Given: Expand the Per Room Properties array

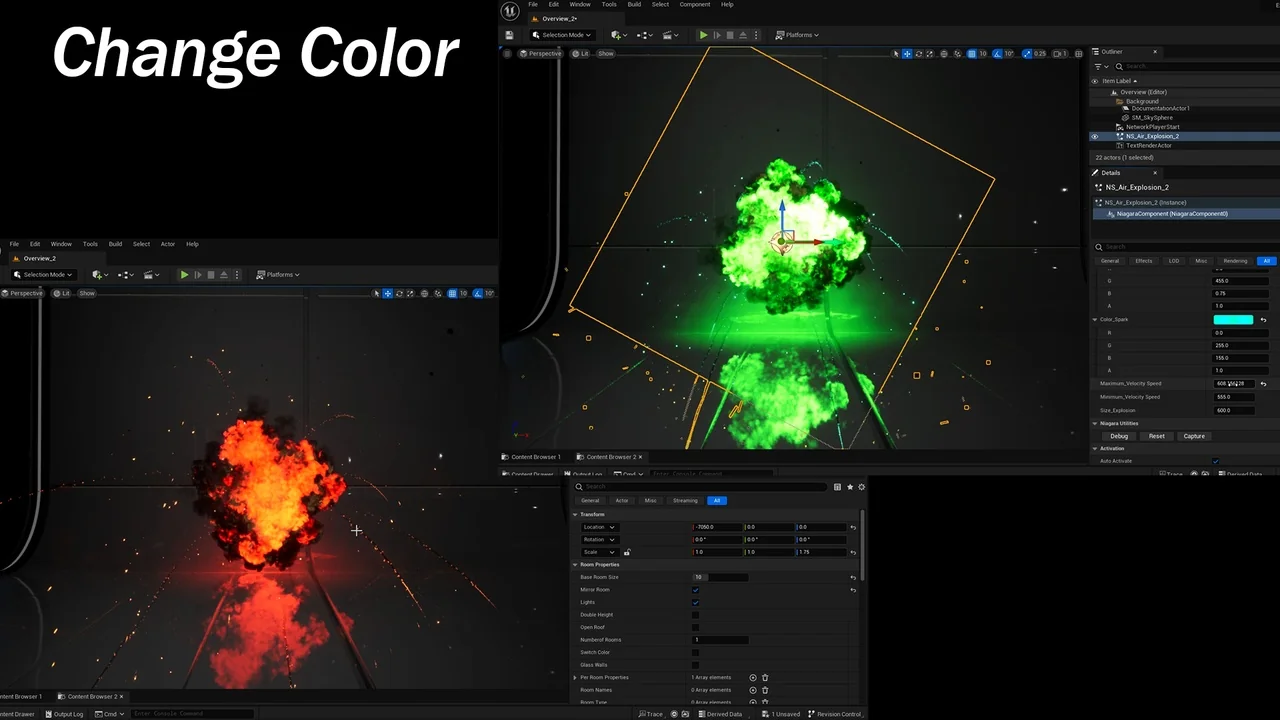Looking at the screenshot, I should tap(575, 678).
